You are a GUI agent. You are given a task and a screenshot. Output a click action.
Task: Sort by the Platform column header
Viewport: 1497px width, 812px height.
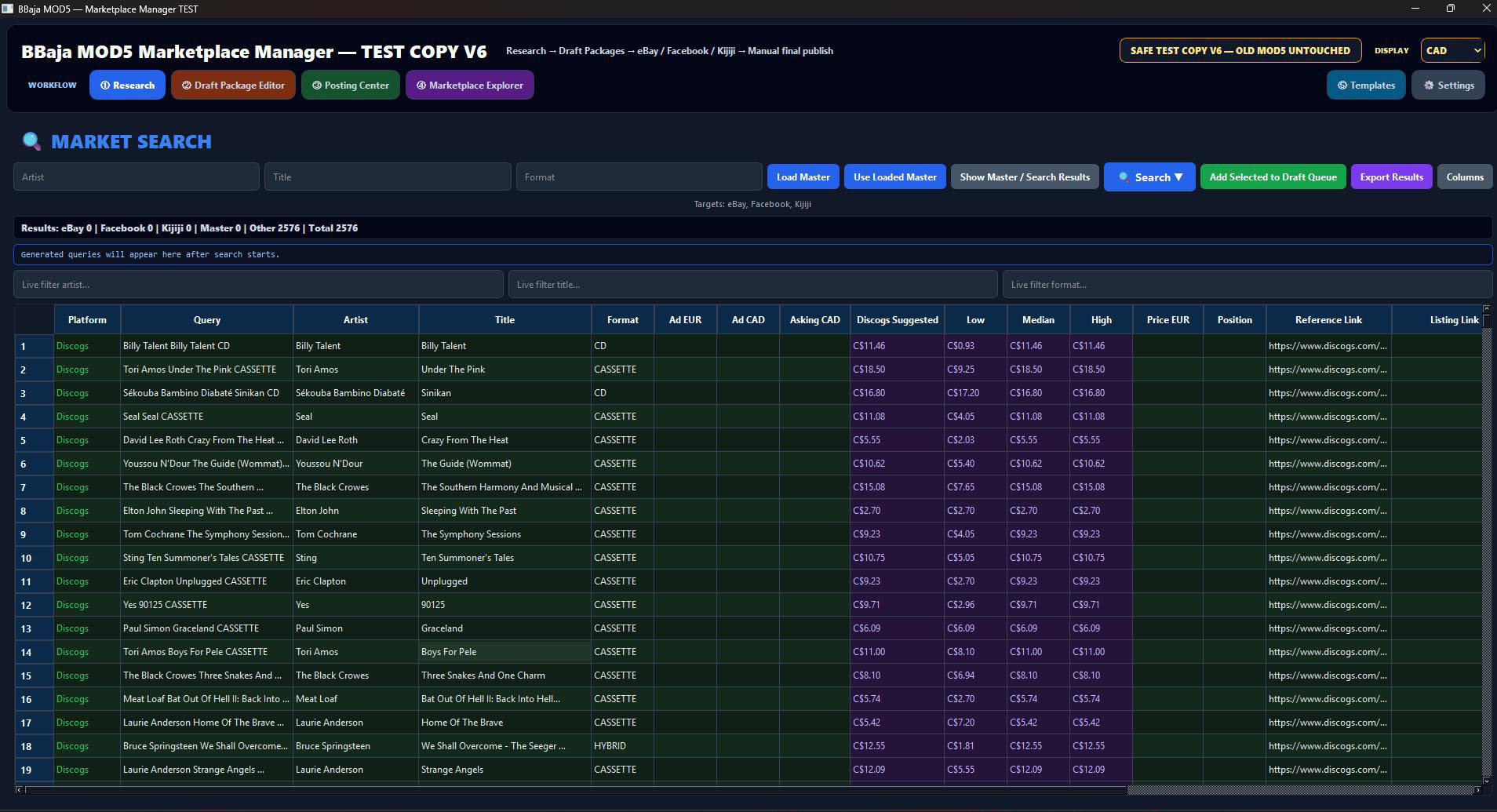[x=87, y=319]
